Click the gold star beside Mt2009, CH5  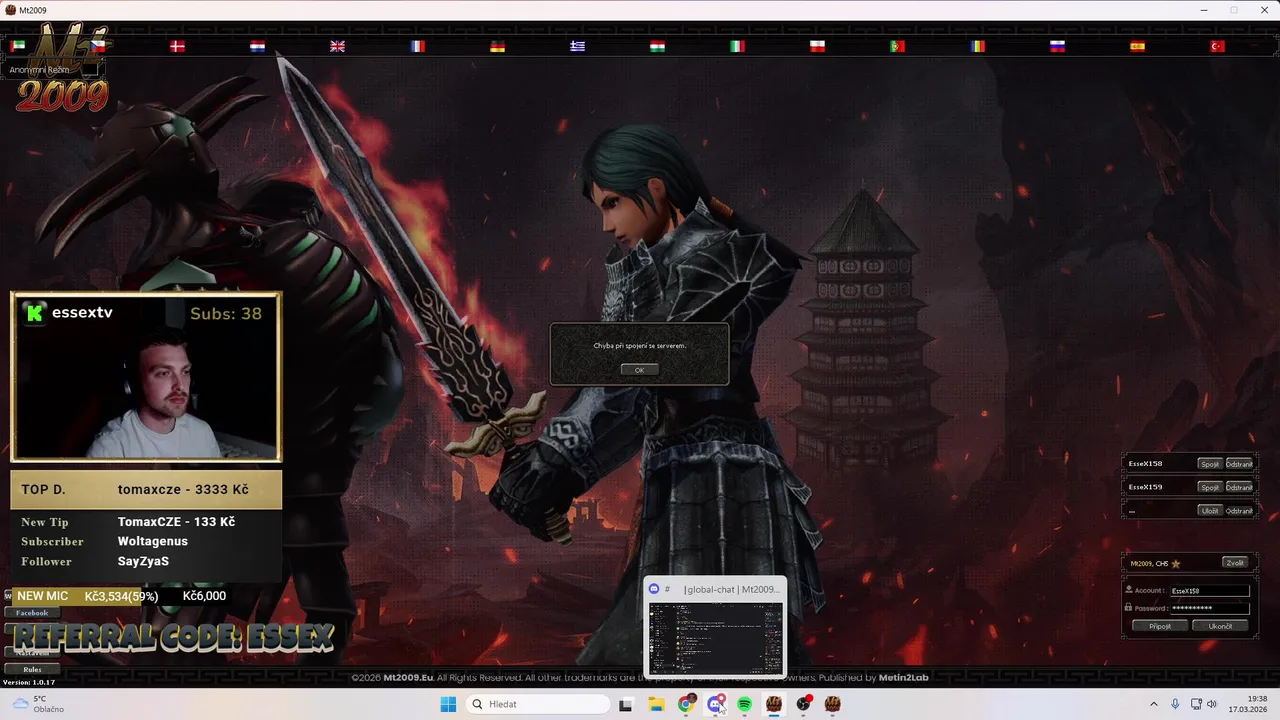(1176, 564)
